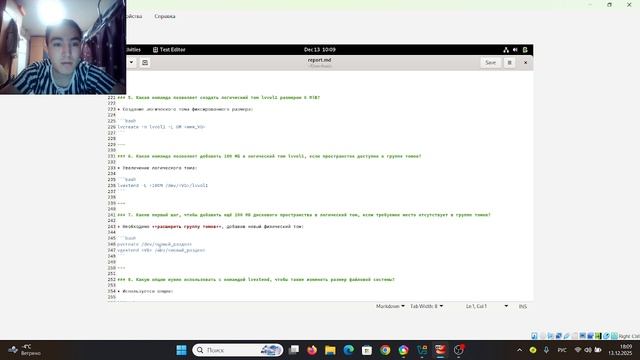
Task: Open speaker volume control in the tray
Action: coord(588,350)
